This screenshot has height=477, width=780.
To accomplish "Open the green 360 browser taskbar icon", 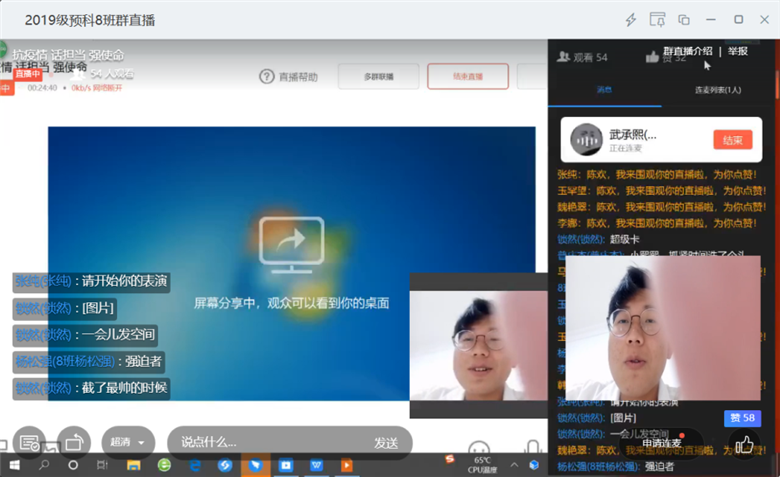I will pos(164,465).
